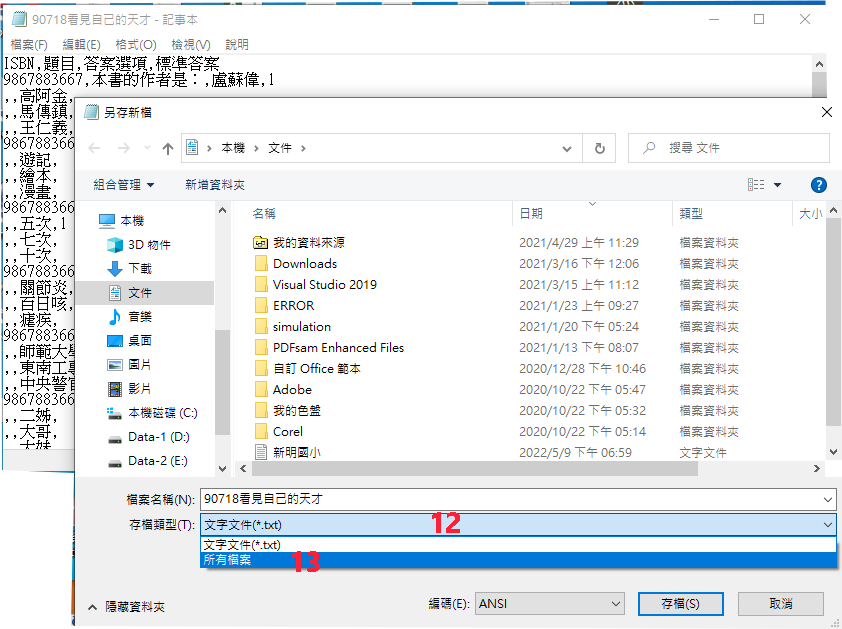842x629 pixels.
Task: Open Notepad 編輯(E) menu
Action: click(82, 45)
